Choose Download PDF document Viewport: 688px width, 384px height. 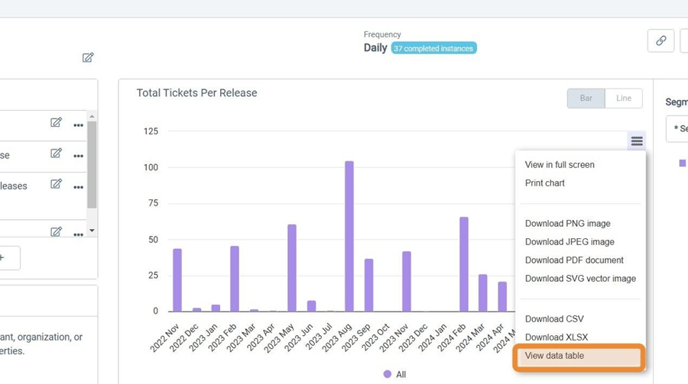click(574, 260)
